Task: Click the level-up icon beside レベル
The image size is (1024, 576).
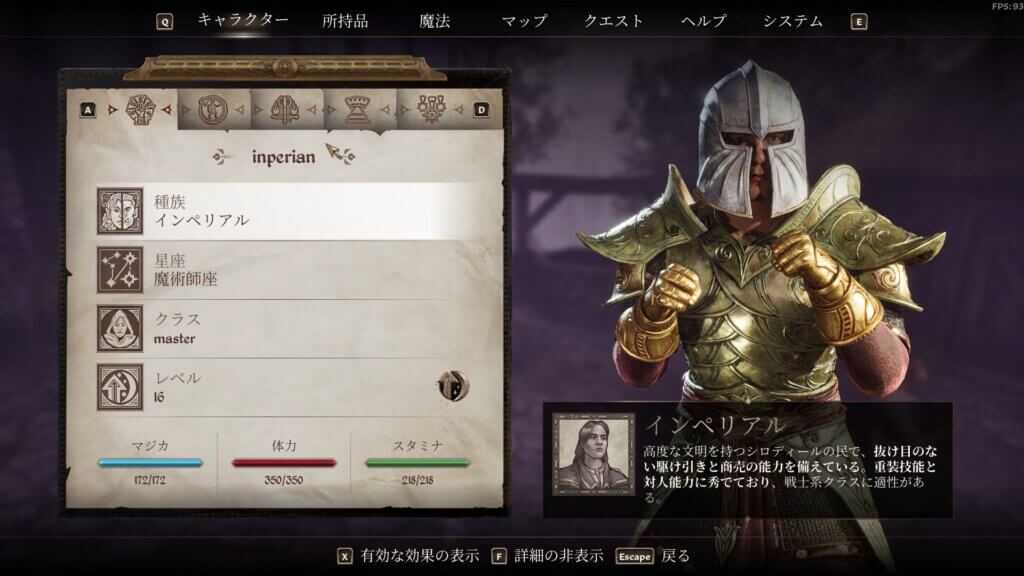Action: click(x=453, y=386)
